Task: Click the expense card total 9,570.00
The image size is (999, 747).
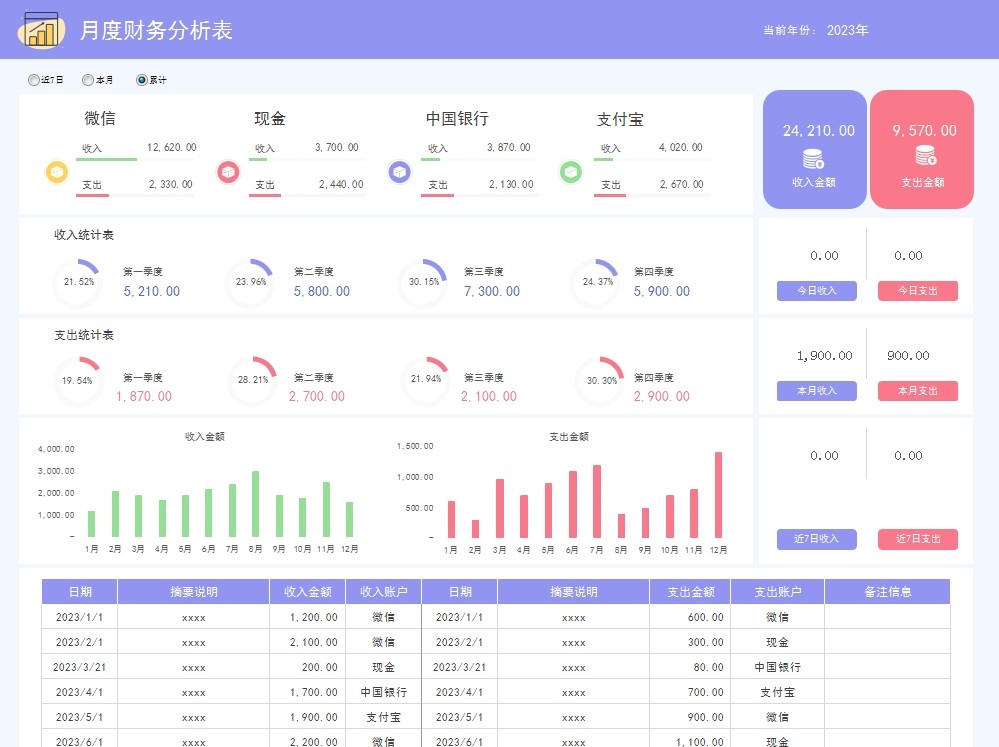Action: tap(924, 131)
